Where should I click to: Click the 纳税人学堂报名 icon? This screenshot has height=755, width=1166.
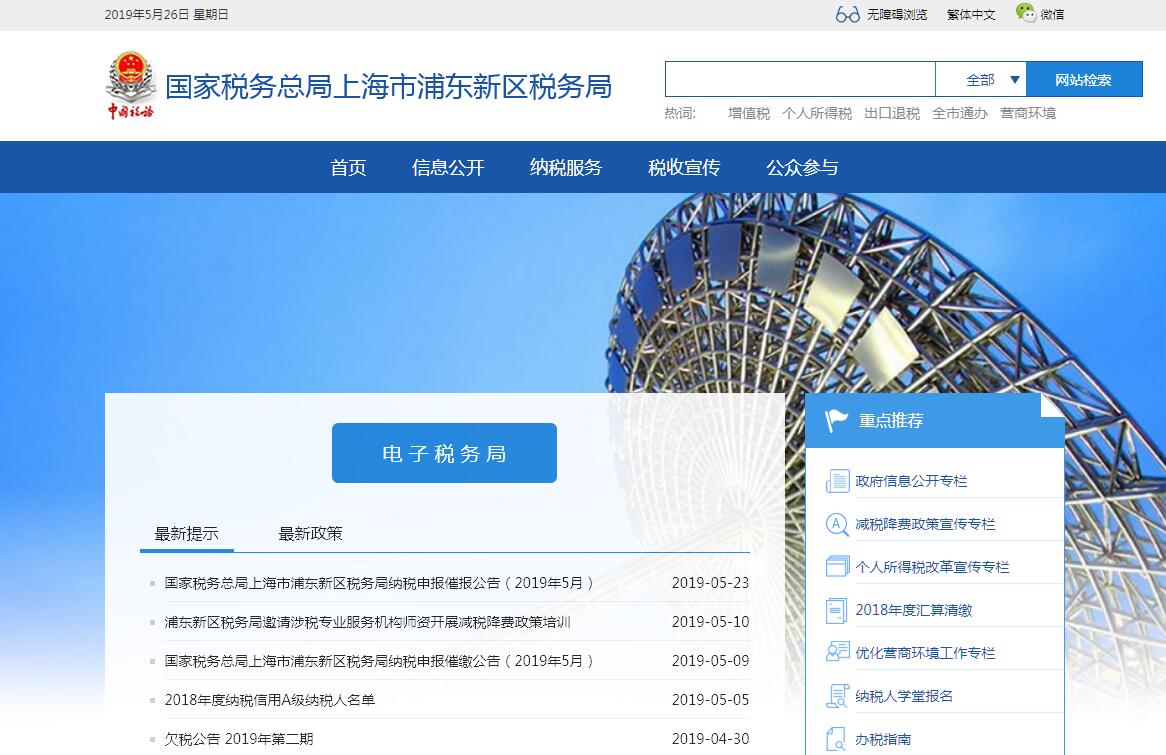837,696
